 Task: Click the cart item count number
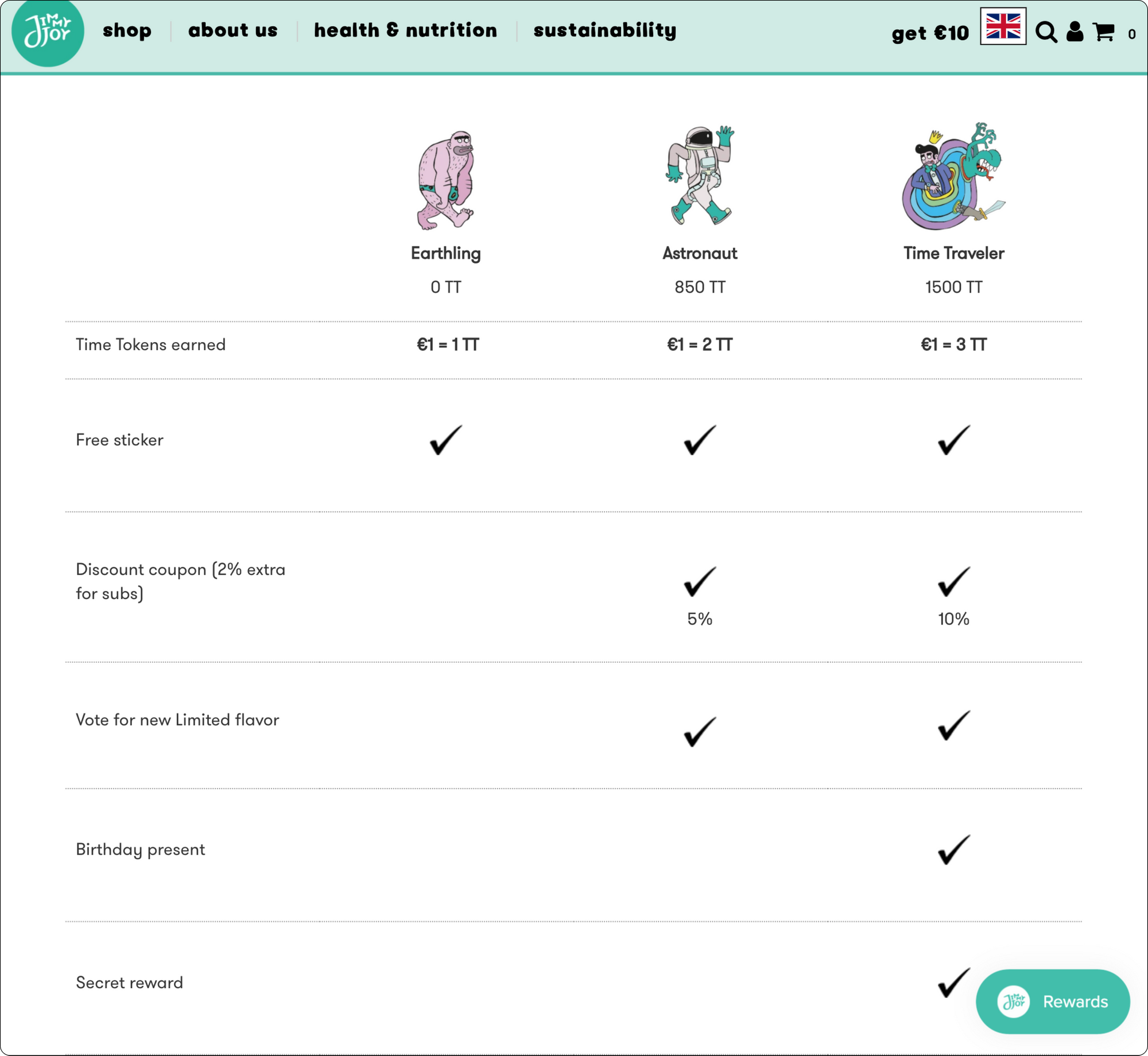point(1131,34)
